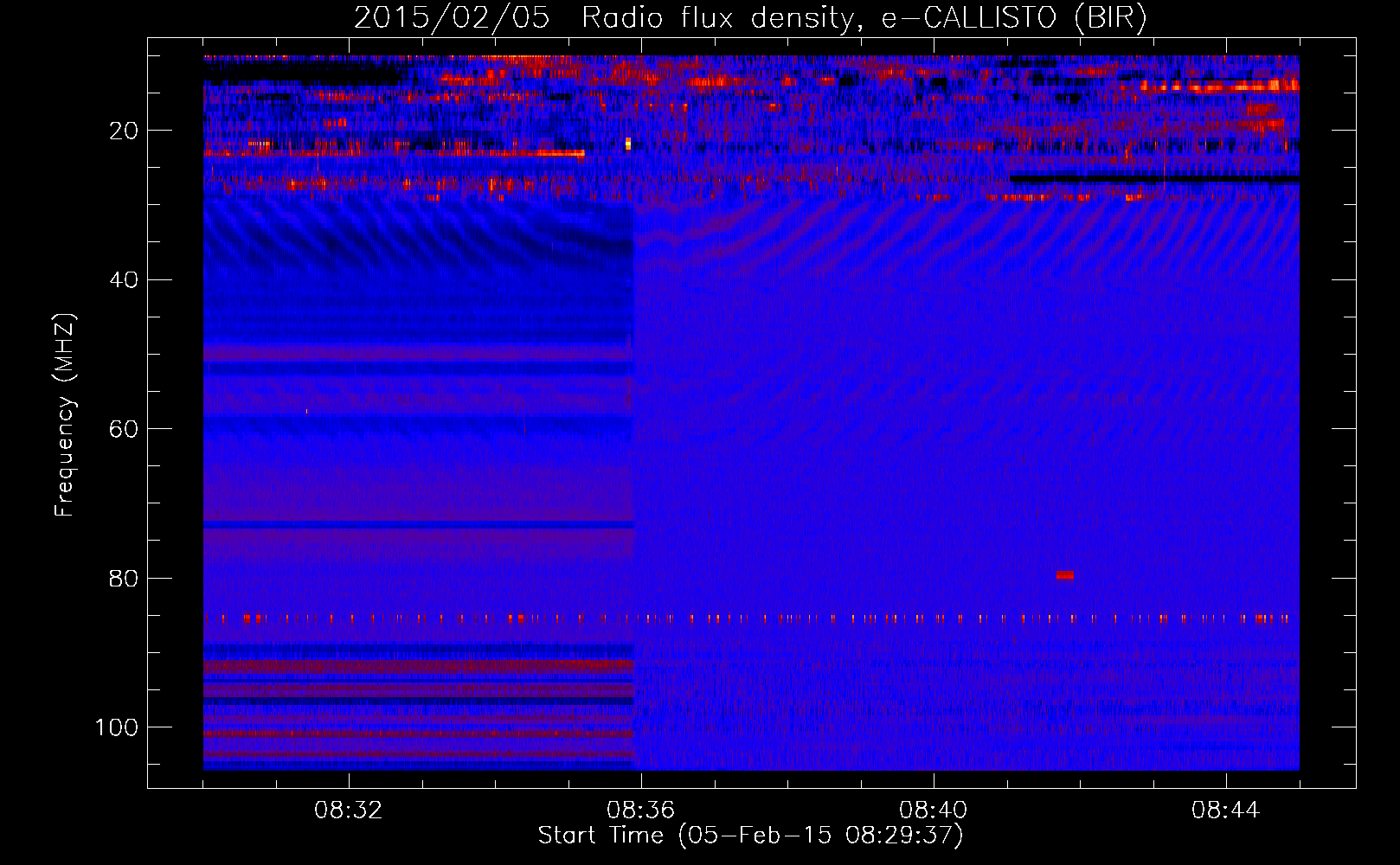Click the isolated red burst near 80 MHz
This screenshot has height=865, width=1400.
tap(1065, 575)
